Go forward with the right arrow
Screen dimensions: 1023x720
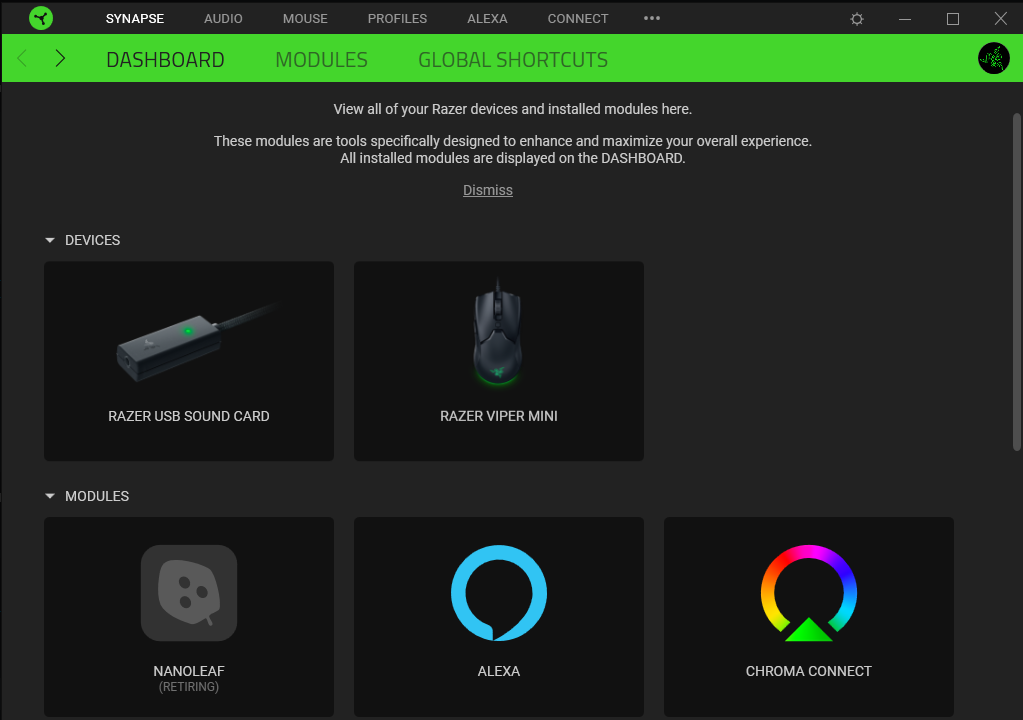coord(60,59)
